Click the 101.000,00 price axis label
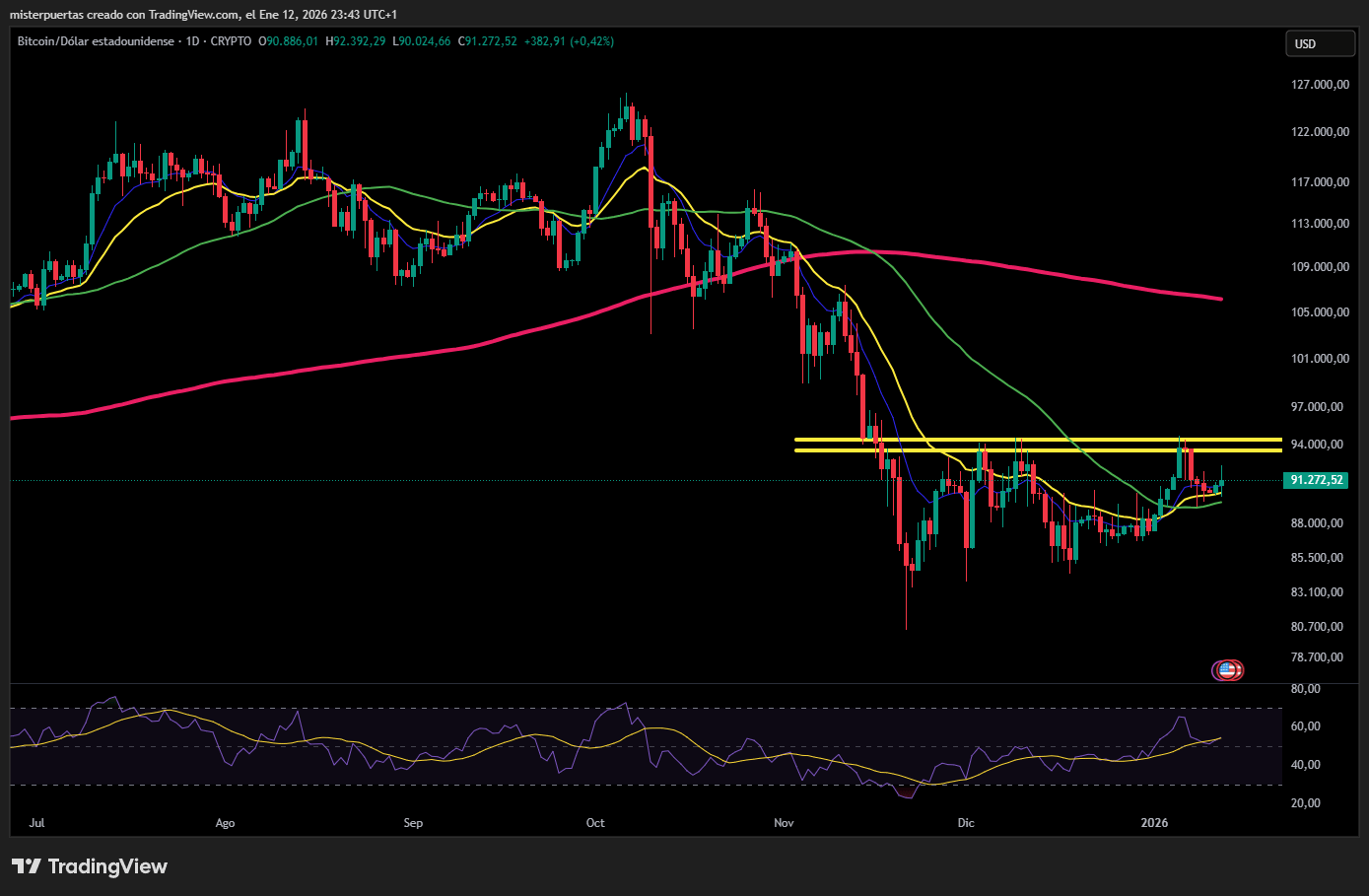Image resolution: width=1369 pixels, height=896 pixels. 1320,359
